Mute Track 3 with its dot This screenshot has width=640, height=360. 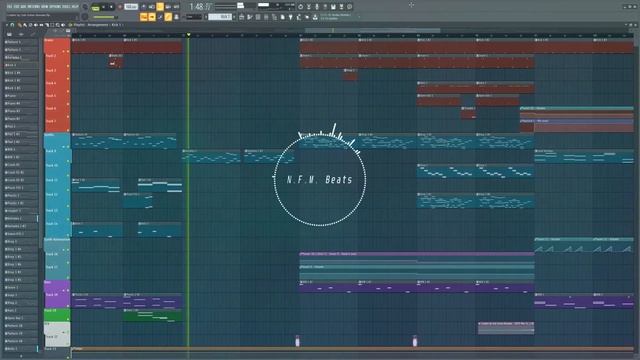tap(68, 78)
